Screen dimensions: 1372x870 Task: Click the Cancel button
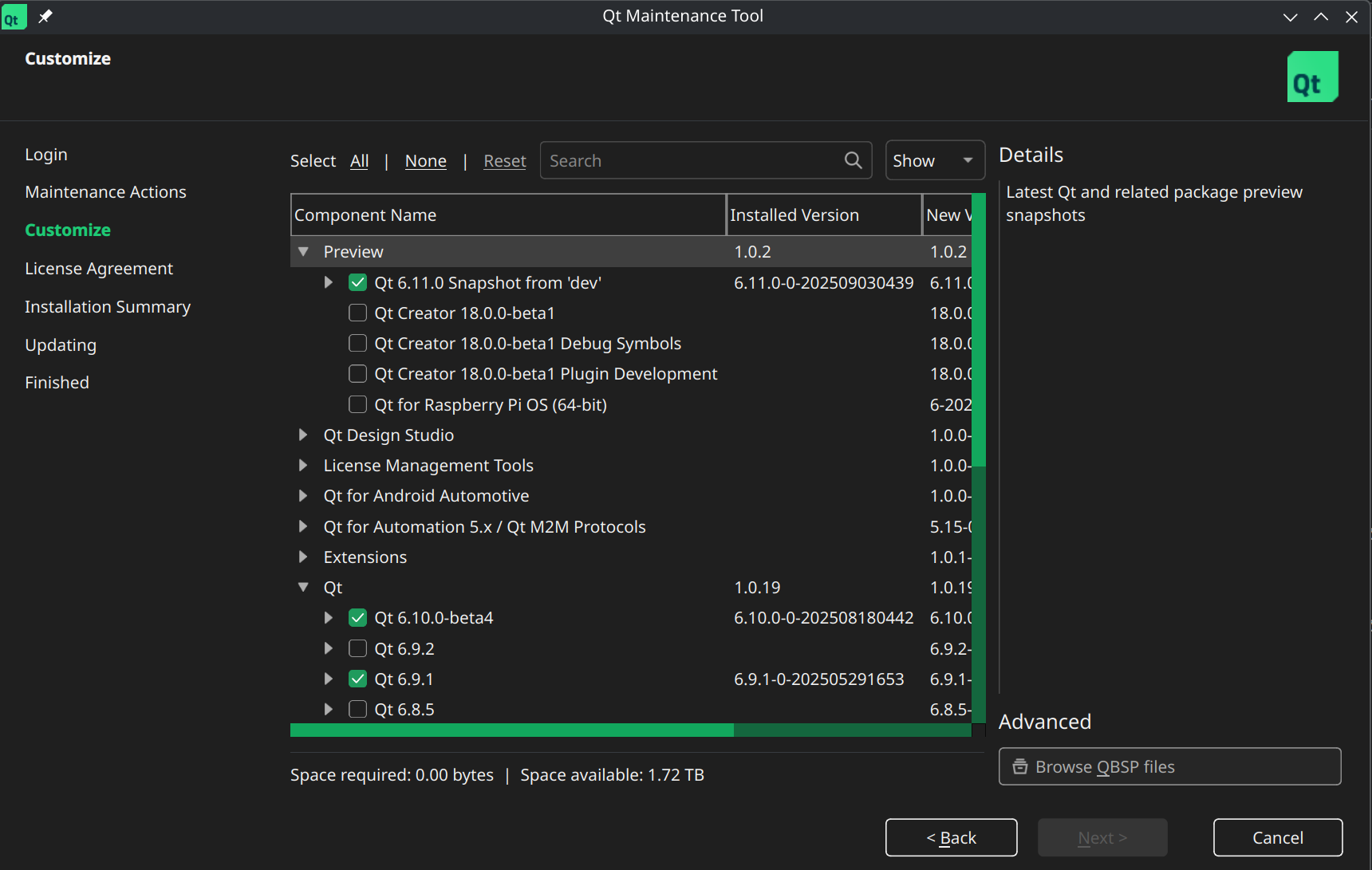point(1278,837)
